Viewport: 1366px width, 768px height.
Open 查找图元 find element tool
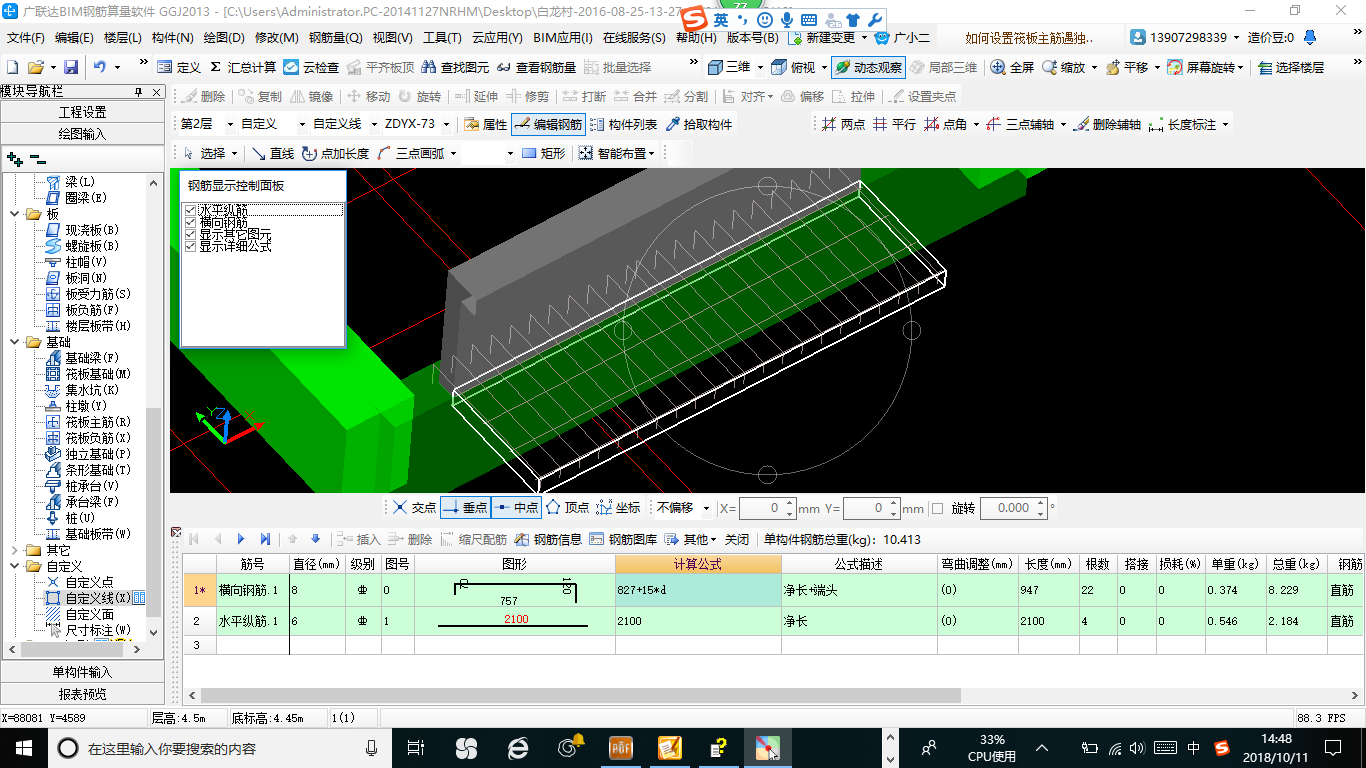coord(454,67)
